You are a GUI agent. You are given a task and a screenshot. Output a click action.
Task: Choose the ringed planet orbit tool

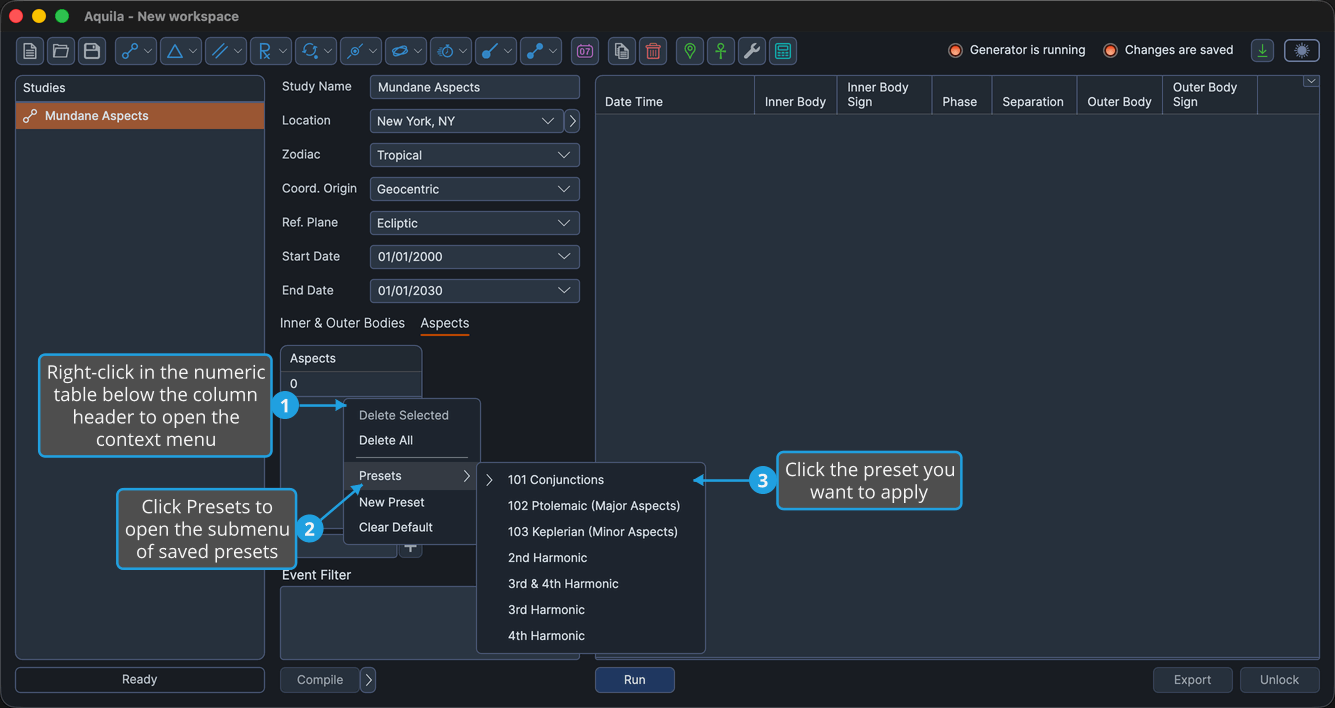point(406,51)
